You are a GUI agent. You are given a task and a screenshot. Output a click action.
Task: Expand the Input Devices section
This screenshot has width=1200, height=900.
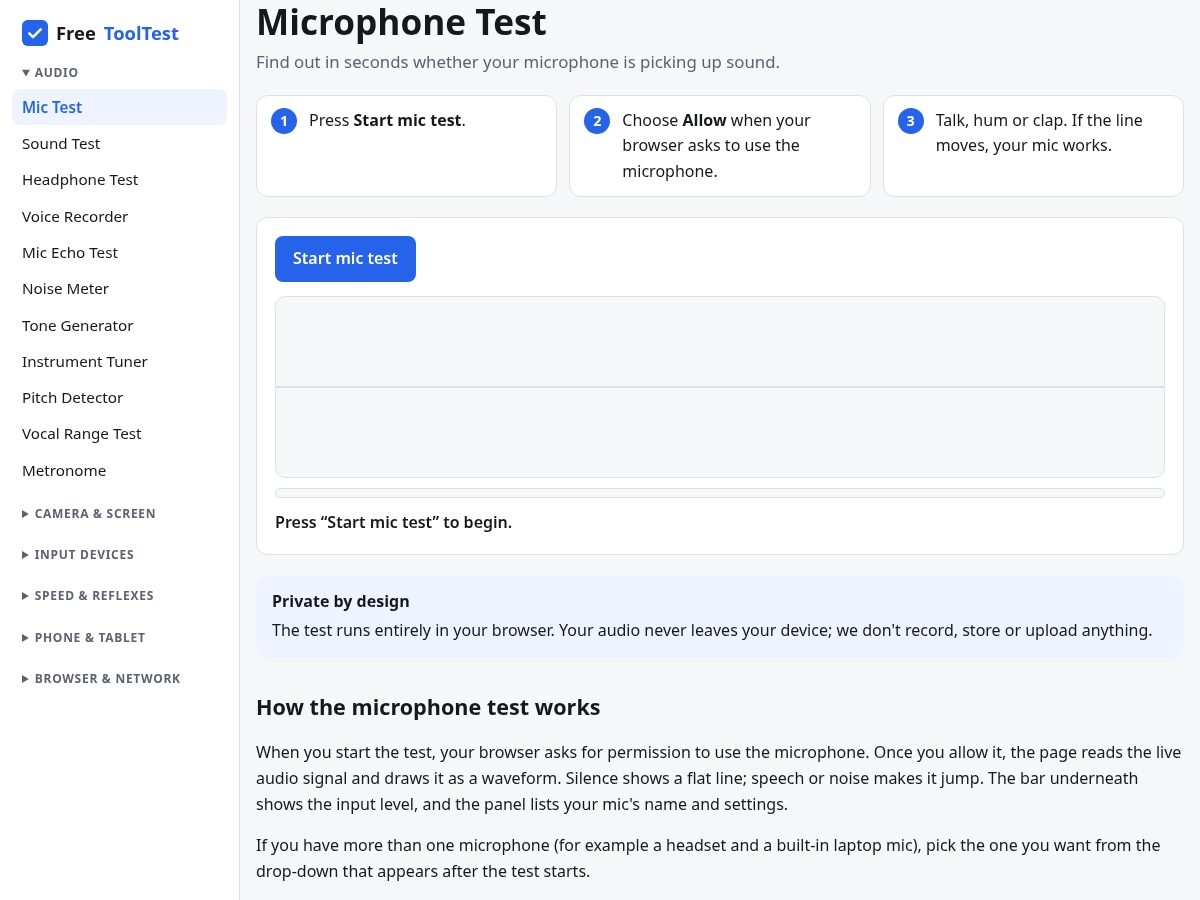click(x=78, y=555)
